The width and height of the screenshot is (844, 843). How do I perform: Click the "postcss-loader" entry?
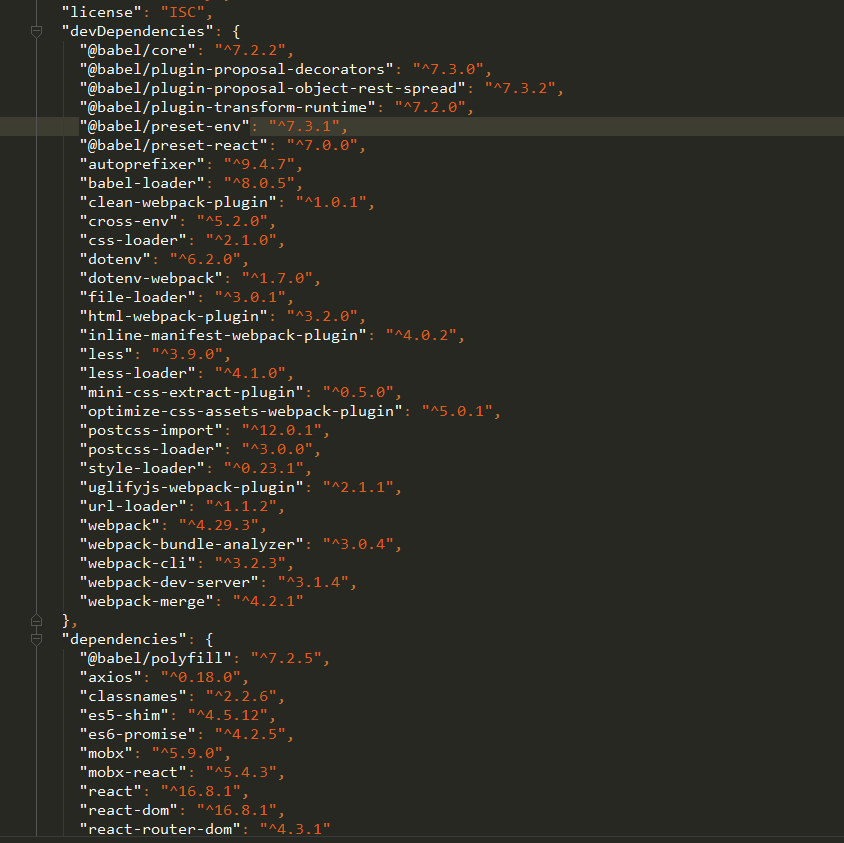[x=200, y=449]
